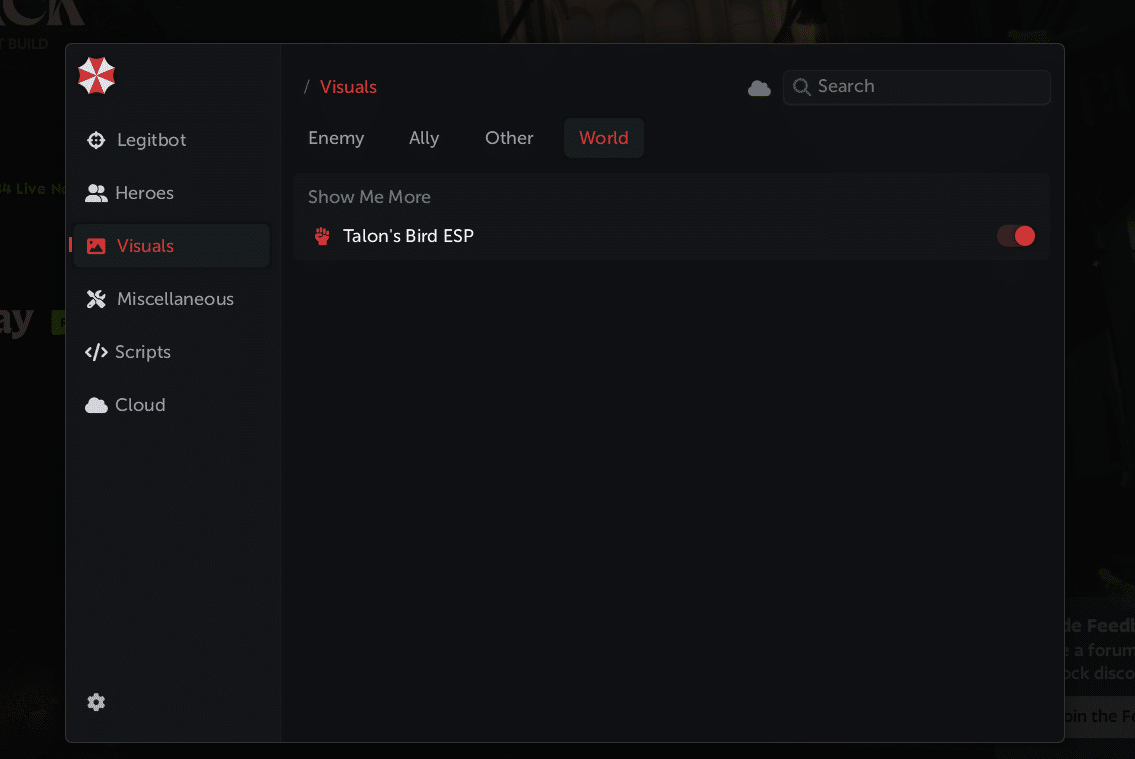Image resolution: width=1135 pixels, height=759 pixels.
Task: Disable the Talon's Bird ESP toggle
Action: (1015, 236)
